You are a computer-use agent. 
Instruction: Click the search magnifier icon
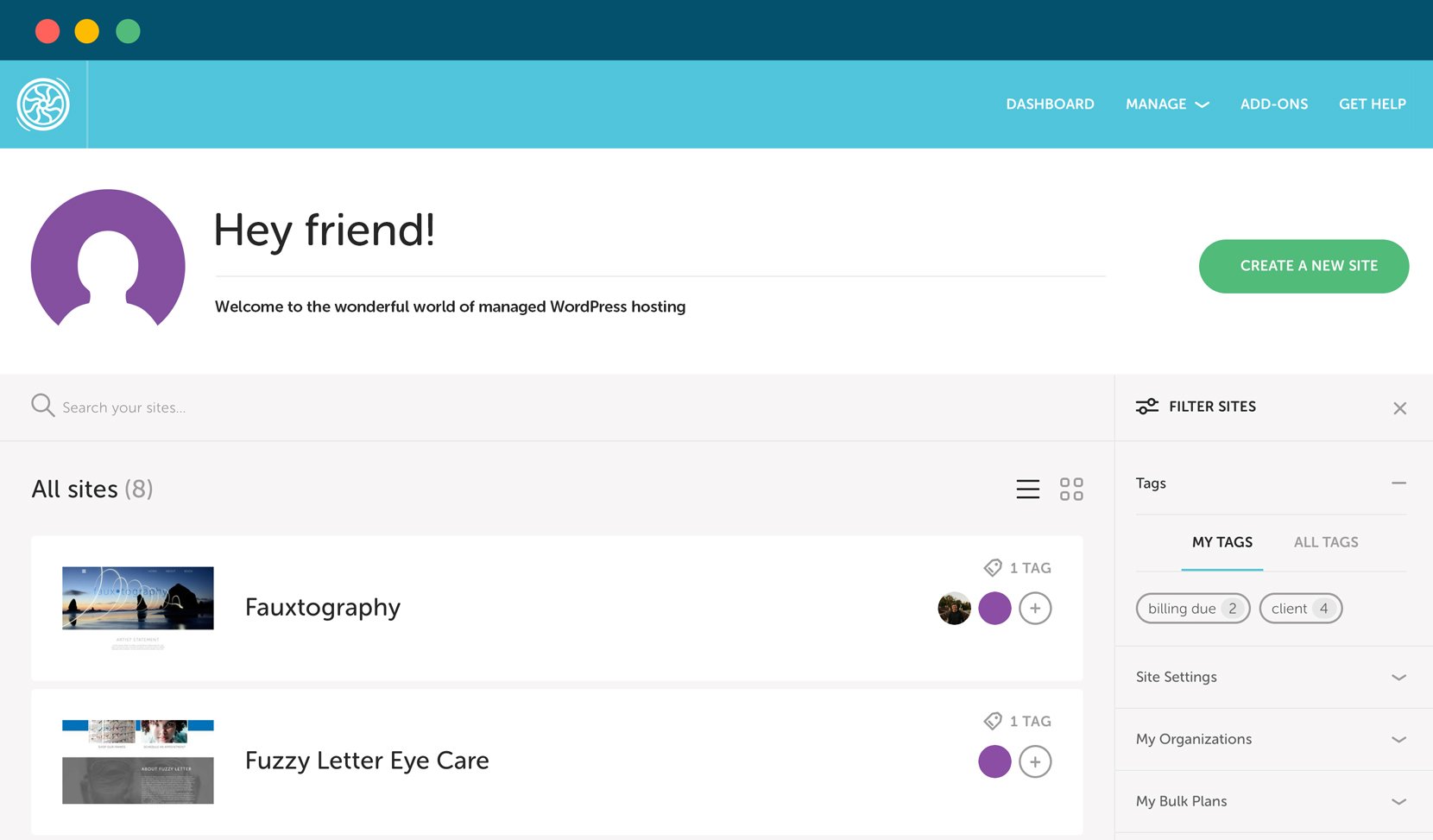tap(42, 405)
